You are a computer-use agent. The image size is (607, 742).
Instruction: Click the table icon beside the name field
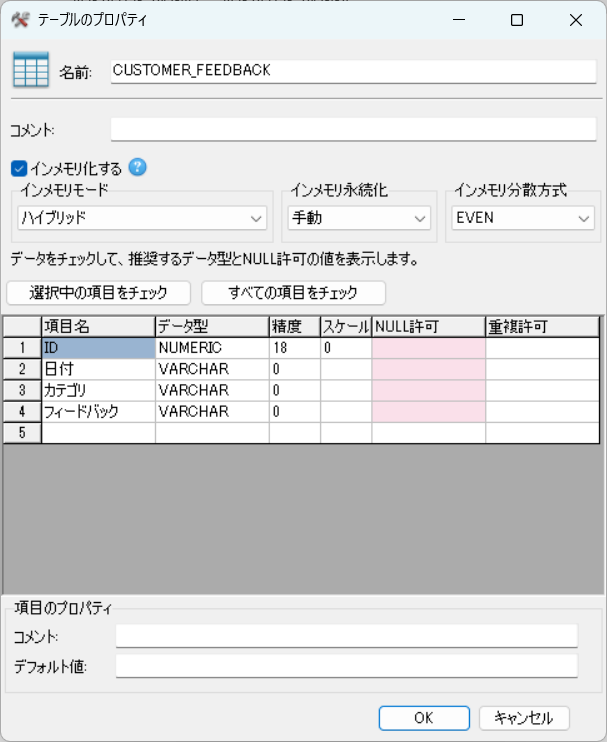(30, 70)
